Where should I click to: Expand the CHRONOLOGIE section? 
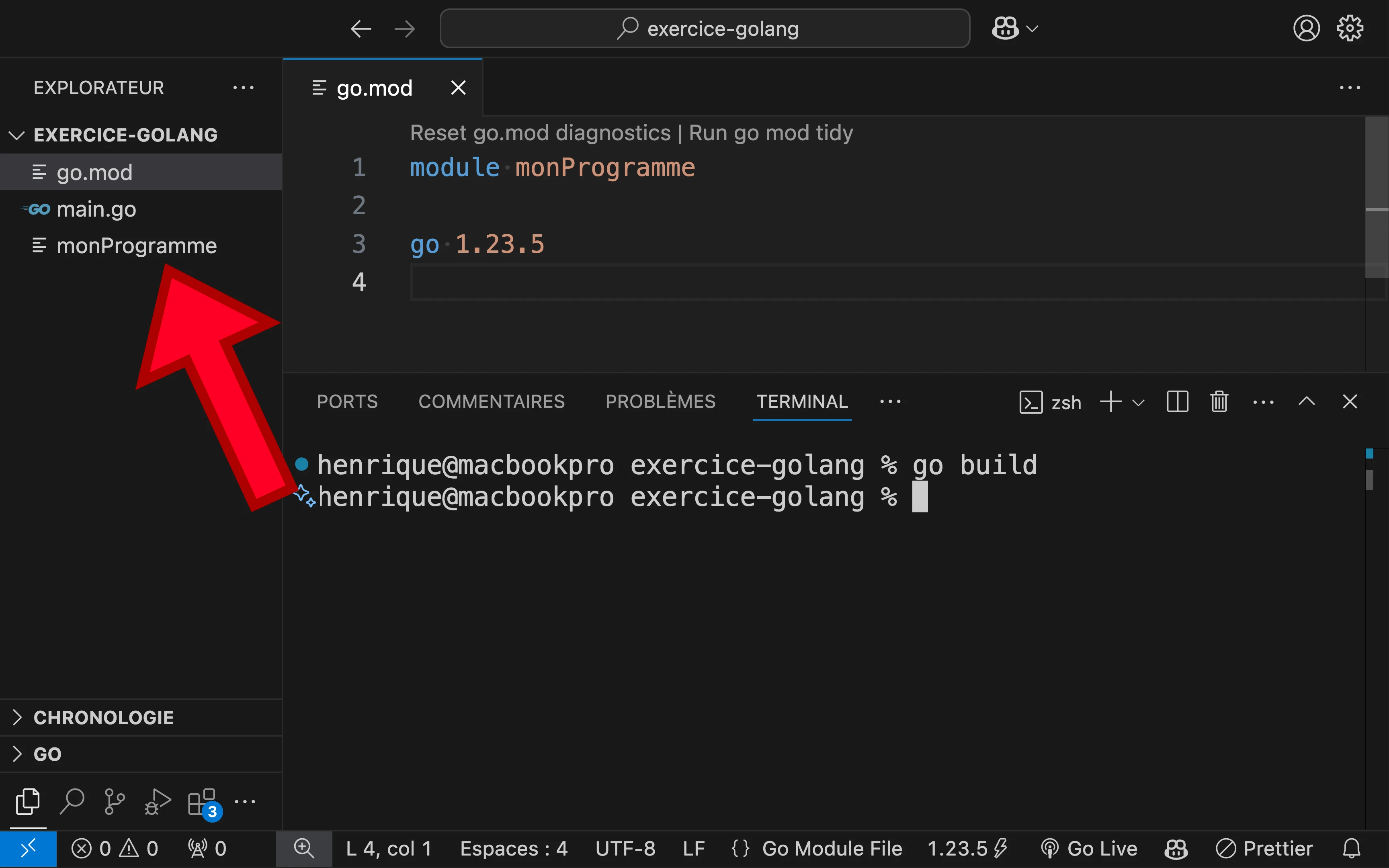[141, 718]
